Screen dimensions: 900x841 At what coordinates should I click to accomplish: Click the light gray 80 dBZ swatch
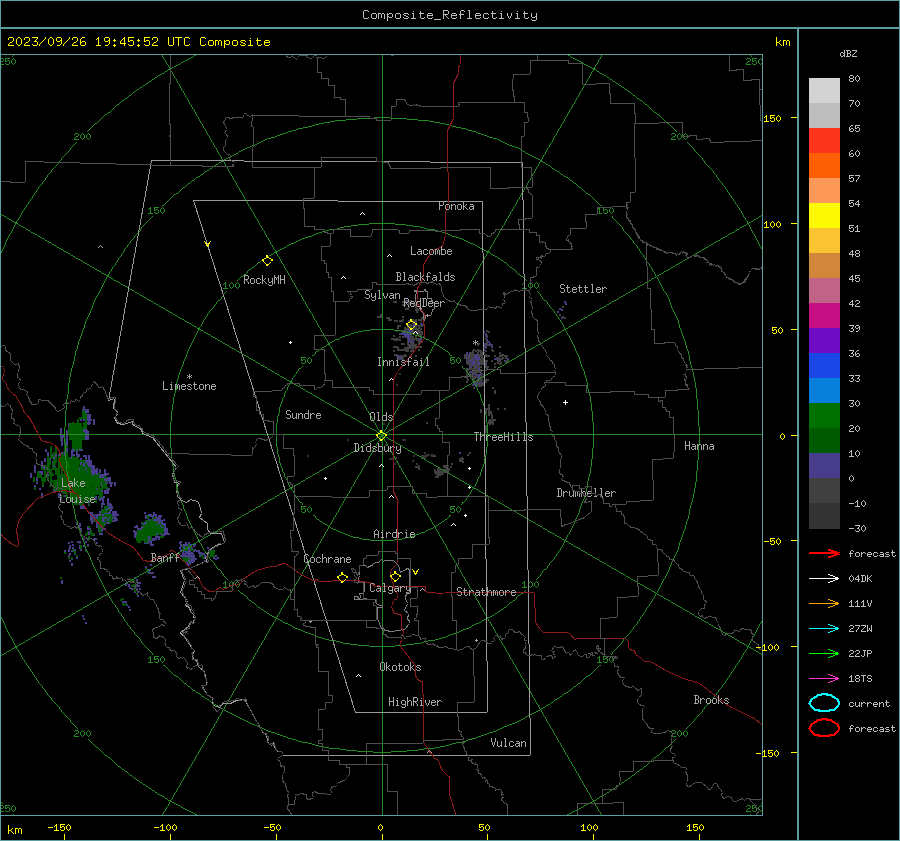click(824, 90)
